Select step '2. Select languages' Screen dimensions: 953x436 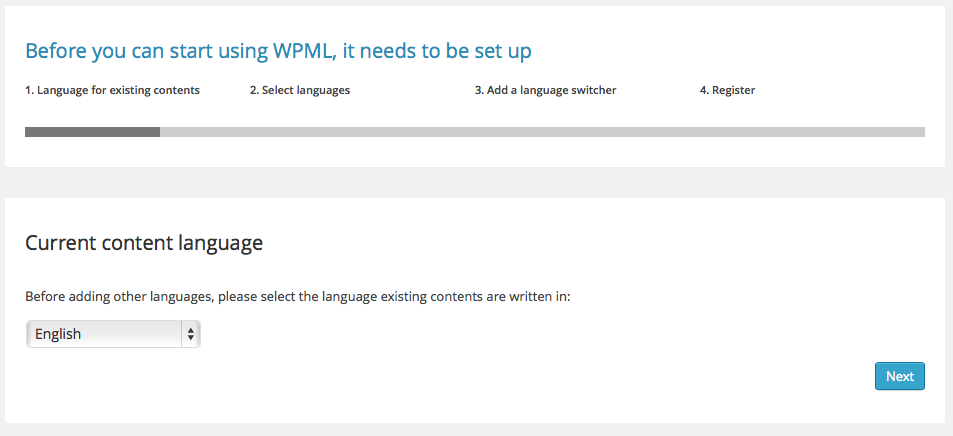coord(299,90)
